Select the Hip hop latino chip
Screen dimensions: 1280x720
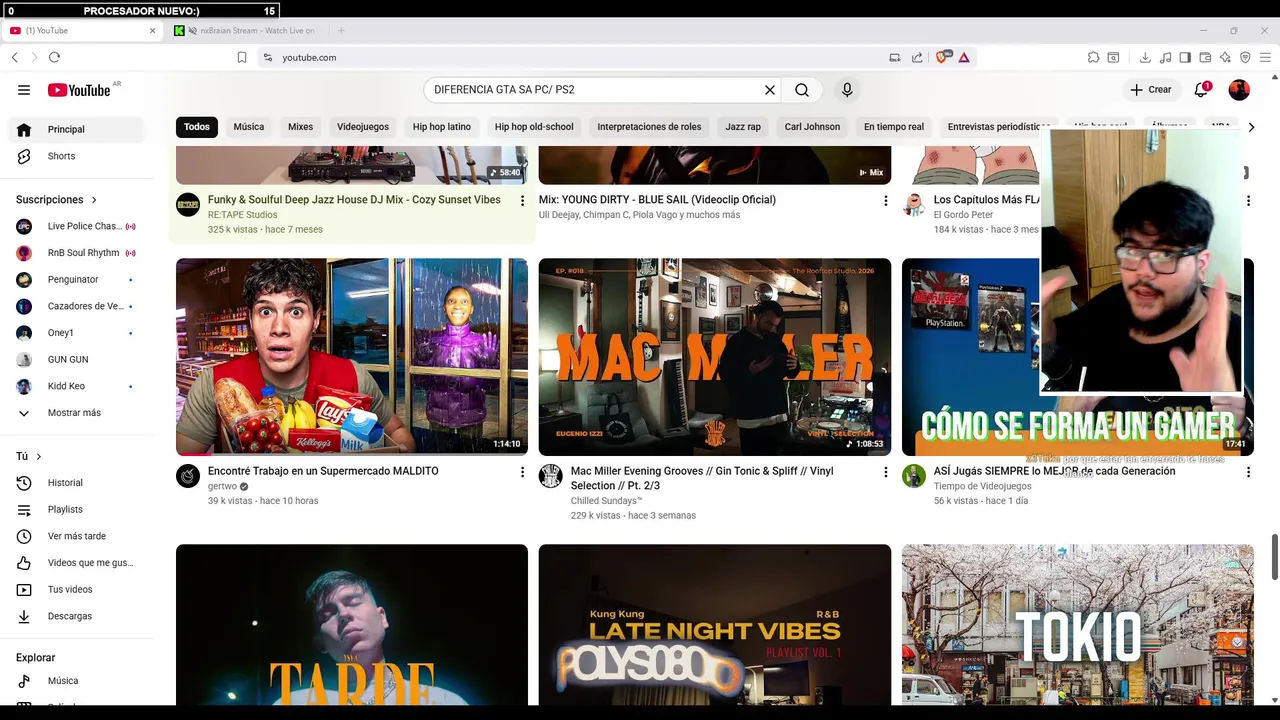[x=442, y=127]
